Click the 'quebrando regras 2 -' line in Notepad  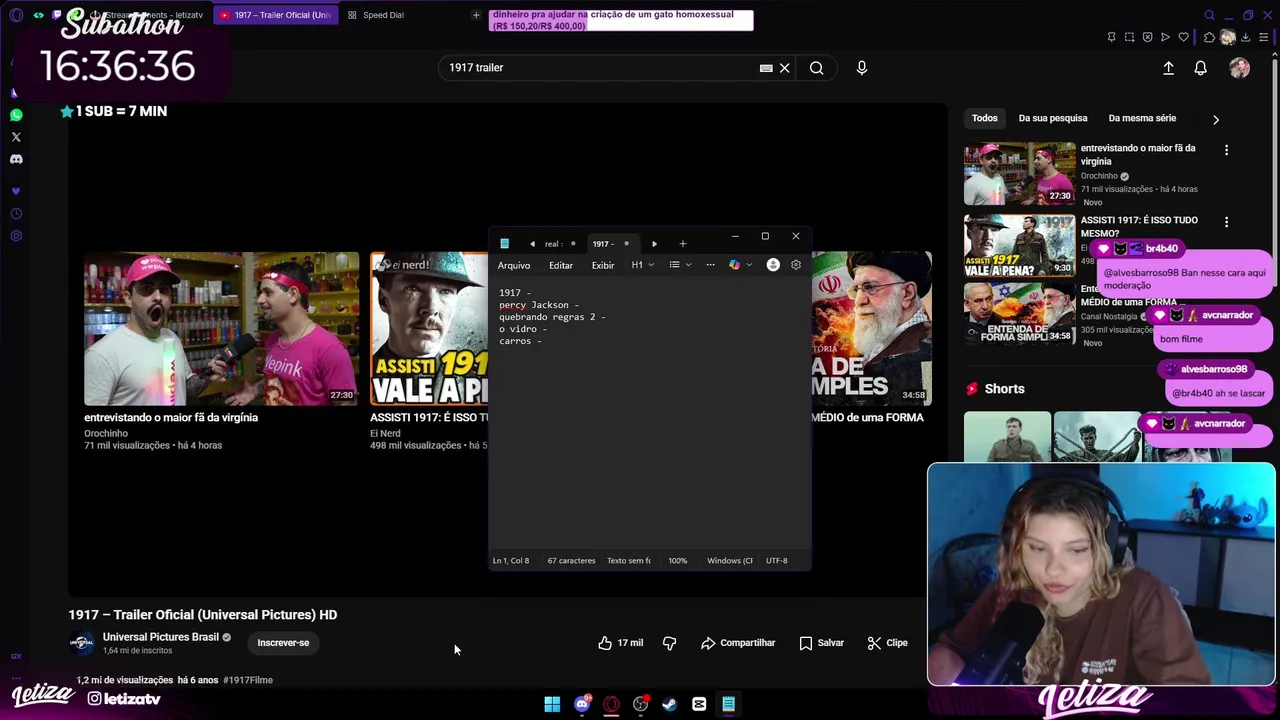552,317
